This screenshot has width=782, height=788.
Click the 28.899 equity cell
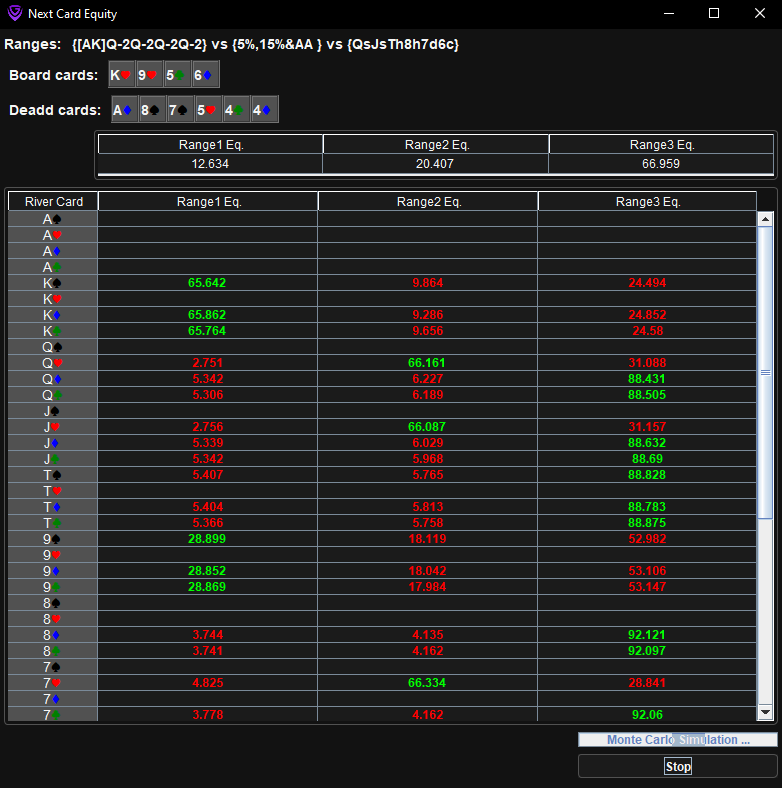(207, 539)
